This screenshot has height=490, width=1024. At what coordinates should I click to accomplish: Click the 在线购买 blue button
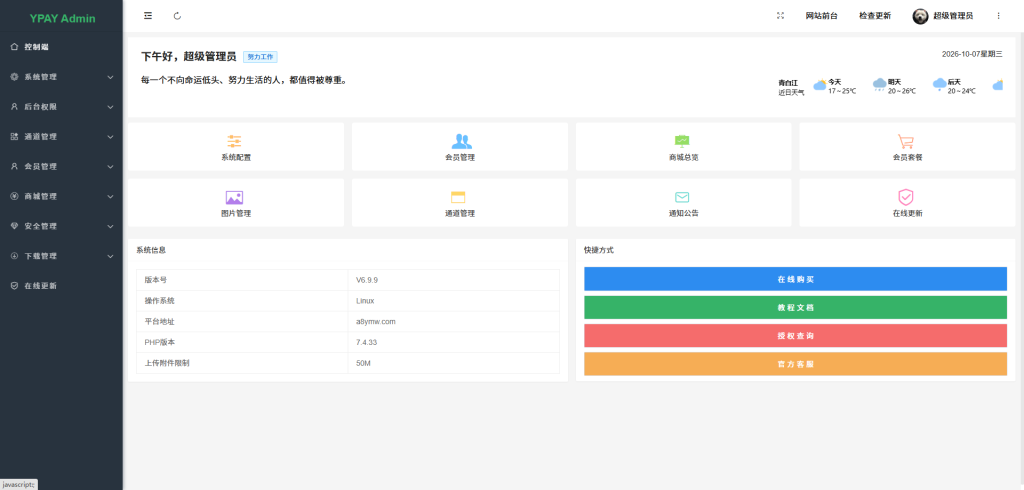click(795, 279)
